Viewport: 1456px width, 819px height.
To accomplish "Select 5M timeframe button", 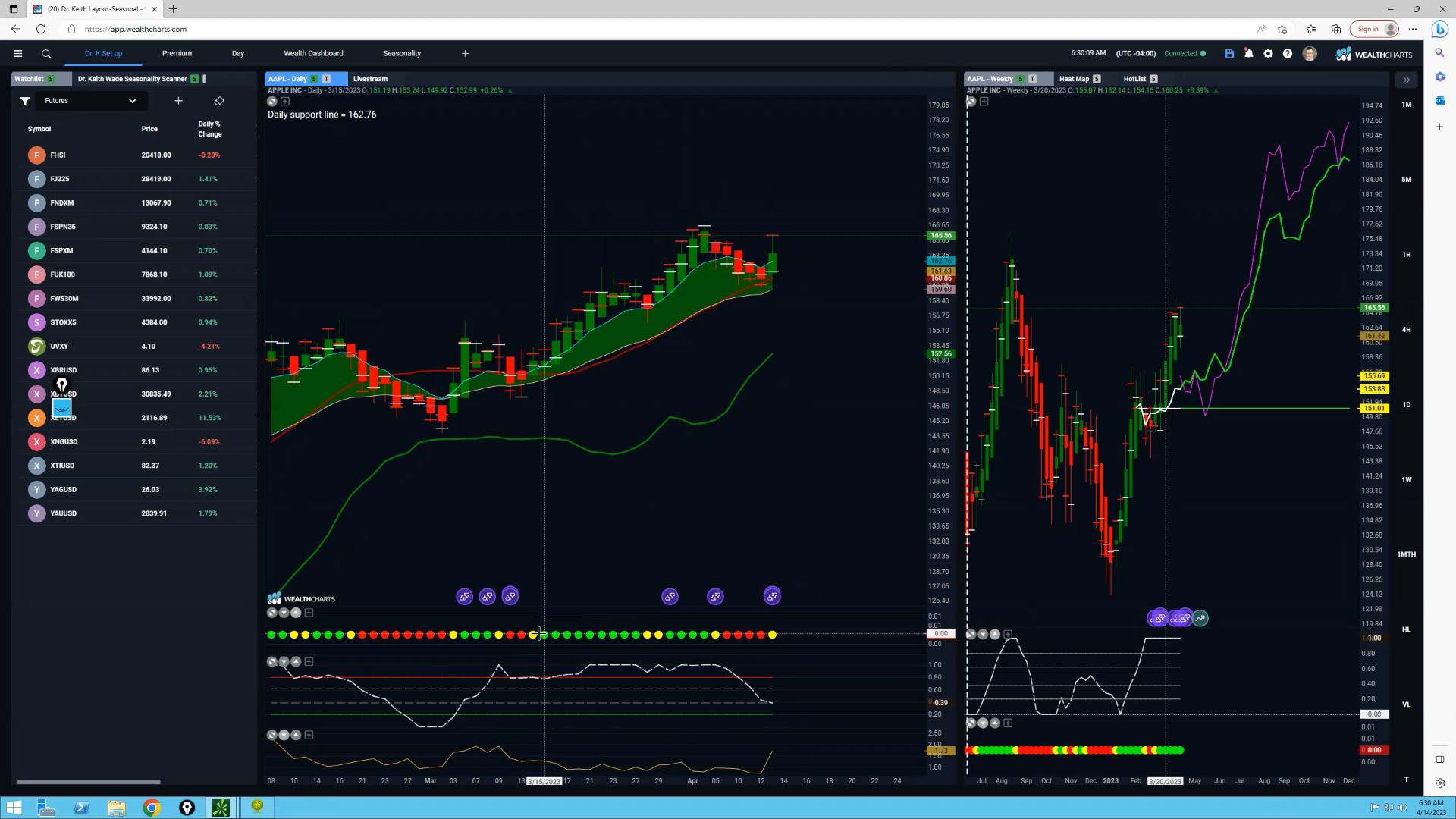I will [1407, 180].
